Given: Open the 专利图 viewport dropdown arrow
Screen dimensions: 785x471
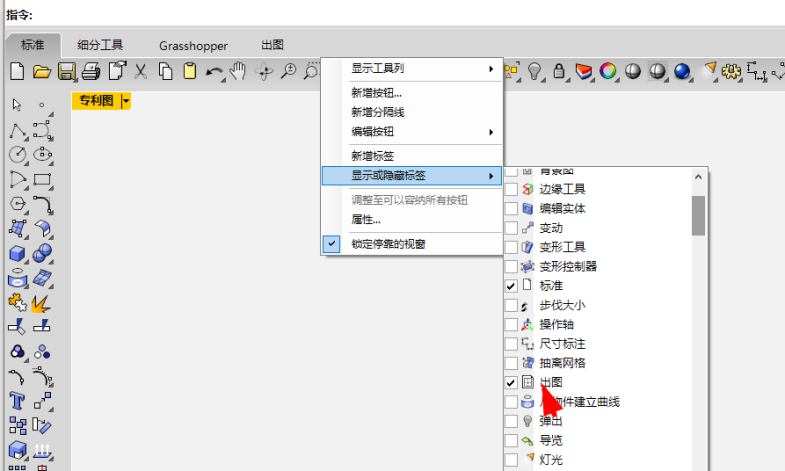Looking at the screenshot, I should (126, 100).
